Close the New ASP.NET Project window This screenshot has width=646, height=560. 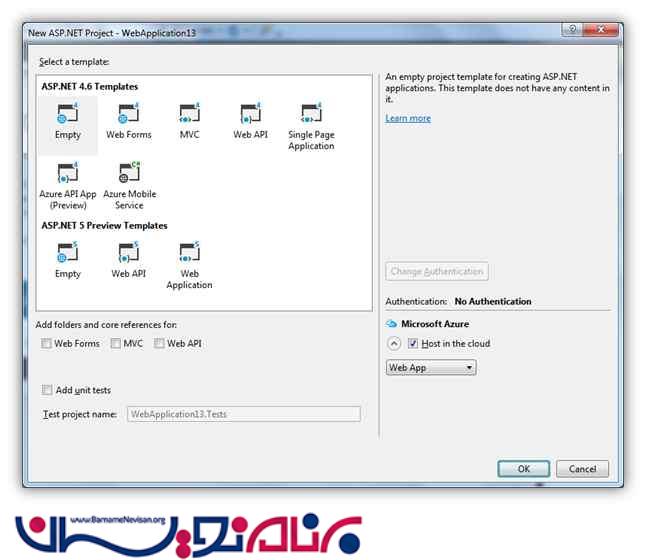pyautogui.click(x=601, y=29)
